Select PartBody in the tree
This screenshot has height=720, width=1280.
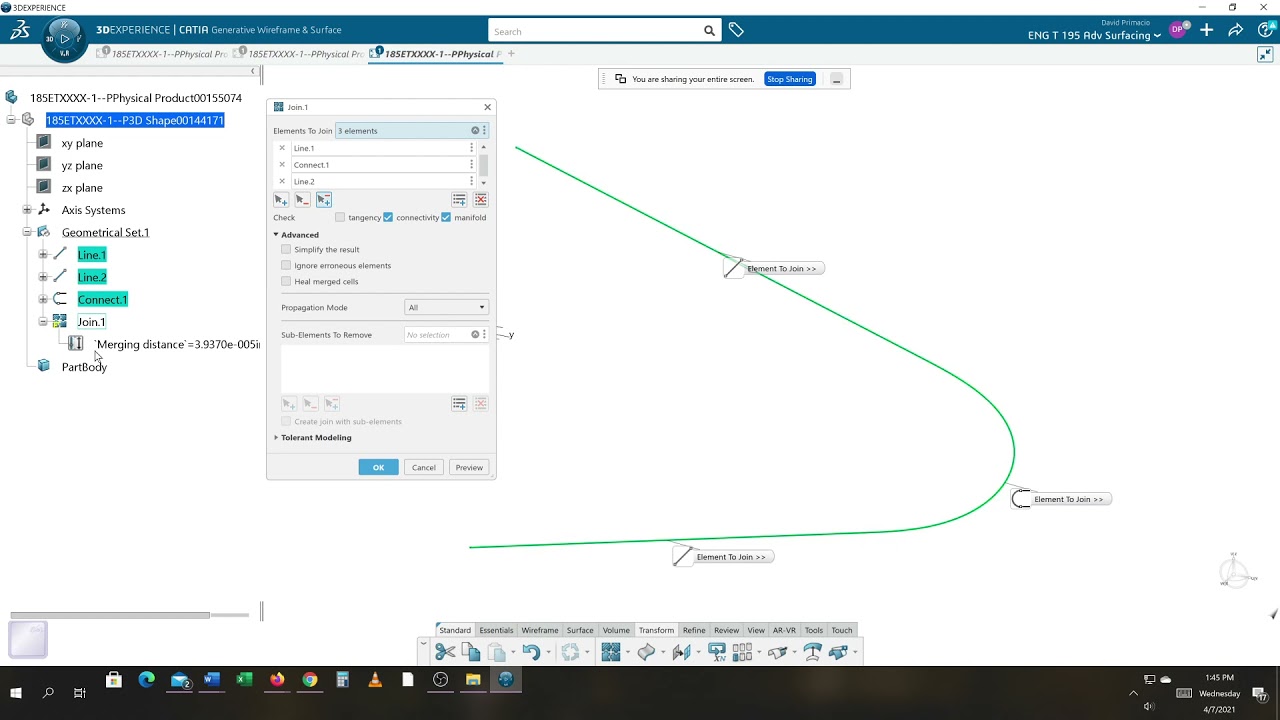pos(84,367)
